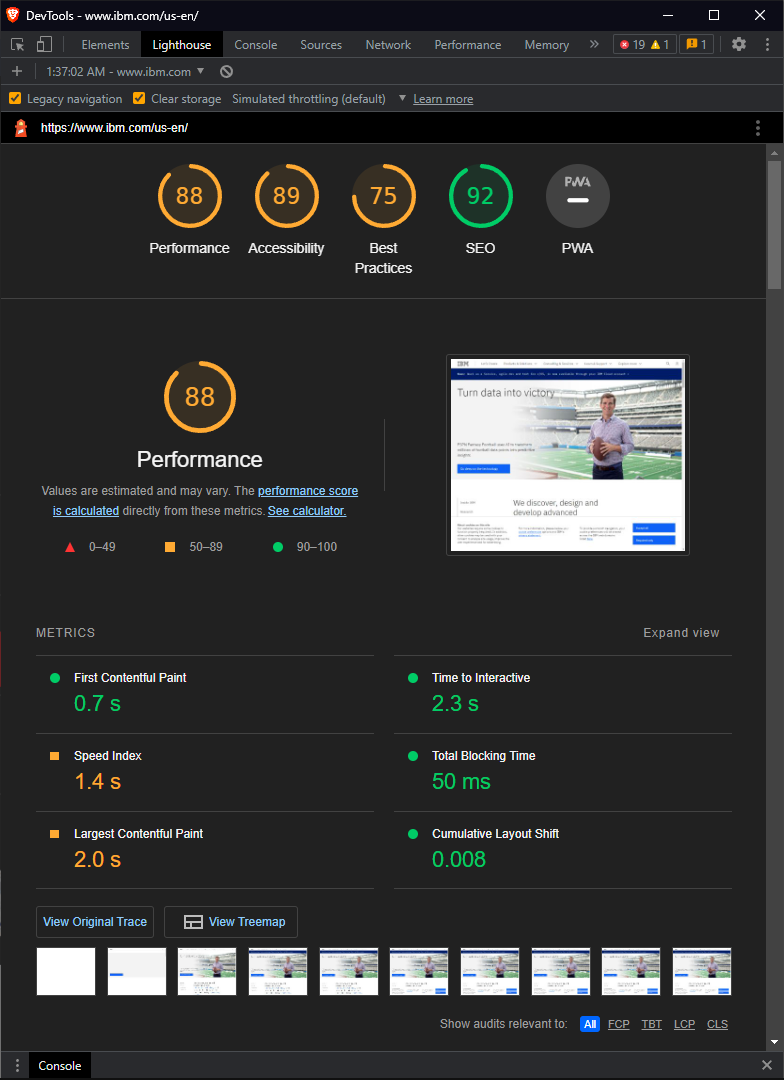Filter audits by FCP
The width and height of the screenshot is (784, 1080).
coord(619,1024)
